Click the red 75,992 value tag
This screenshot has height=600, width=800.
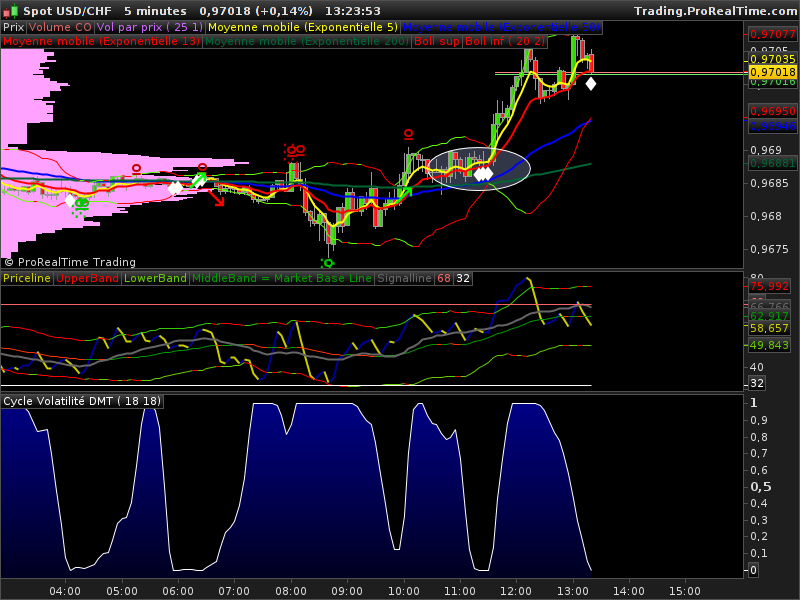point(769,286)
